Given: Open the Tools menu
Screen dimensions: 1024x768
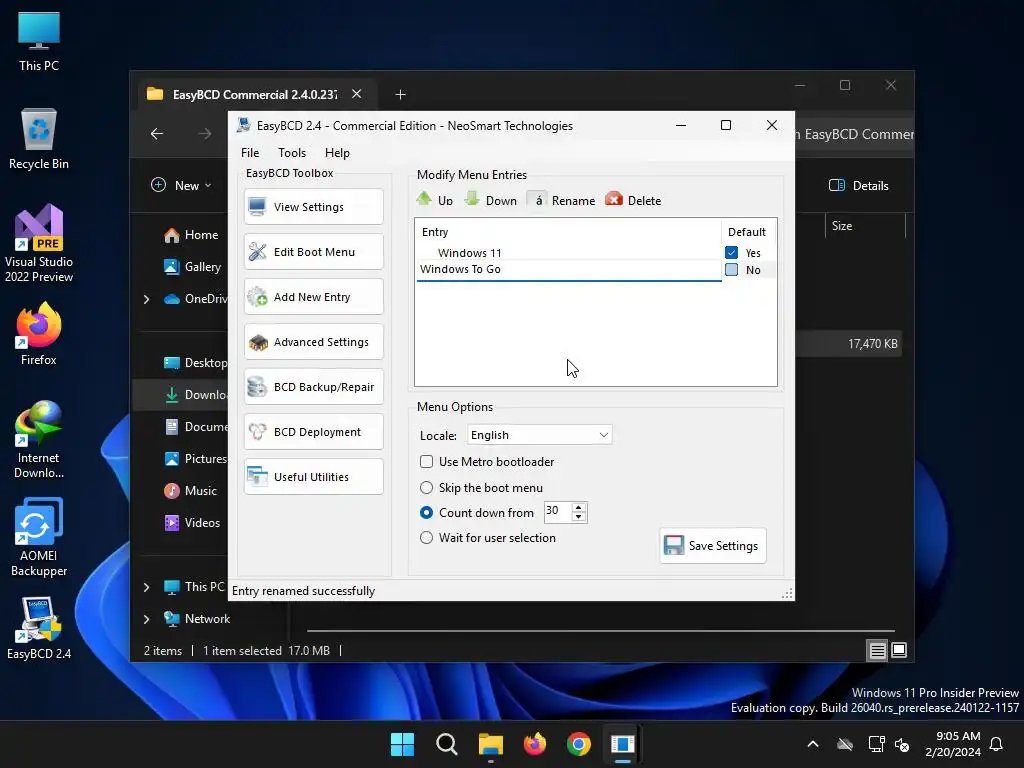Looking at the screenshot, I should point(292,153).
